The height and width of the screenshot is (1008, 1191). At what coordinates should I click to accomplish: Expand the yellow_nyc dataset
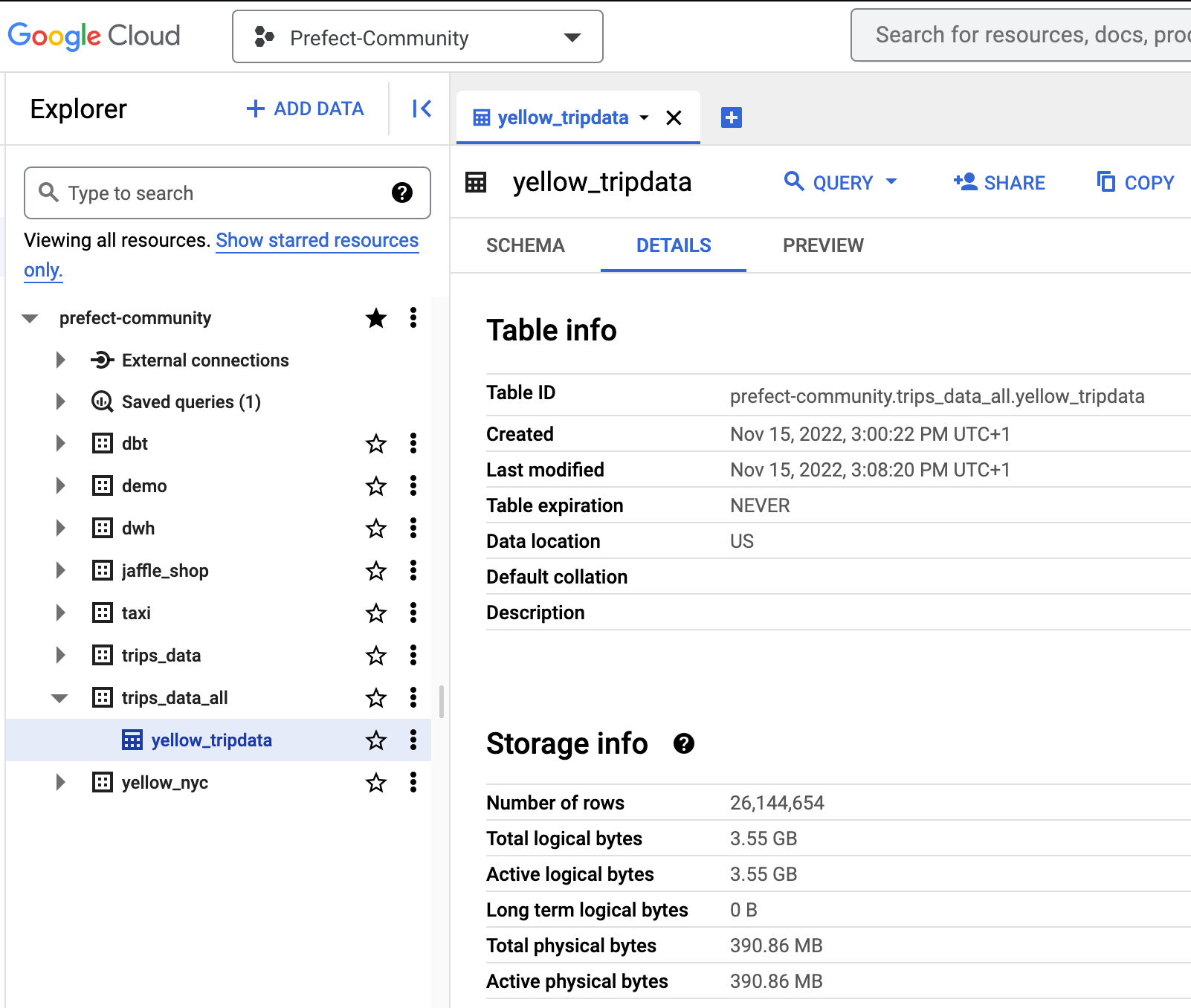[x=61, y=783]
